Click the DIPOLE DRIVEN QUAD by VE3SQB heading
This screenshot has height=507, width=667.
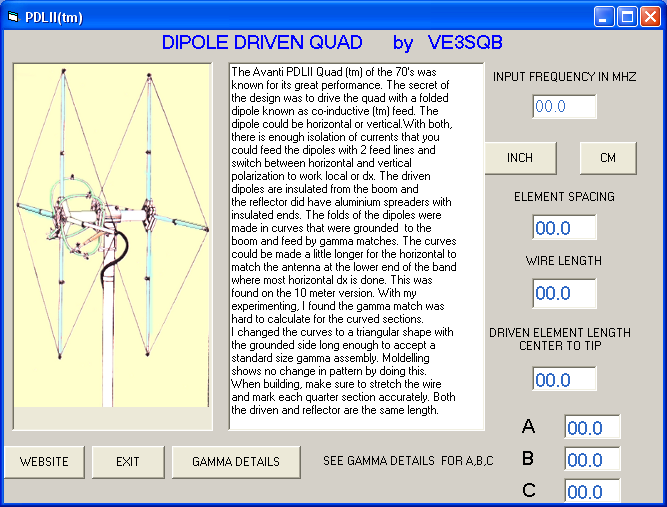[x=332, y=42]
